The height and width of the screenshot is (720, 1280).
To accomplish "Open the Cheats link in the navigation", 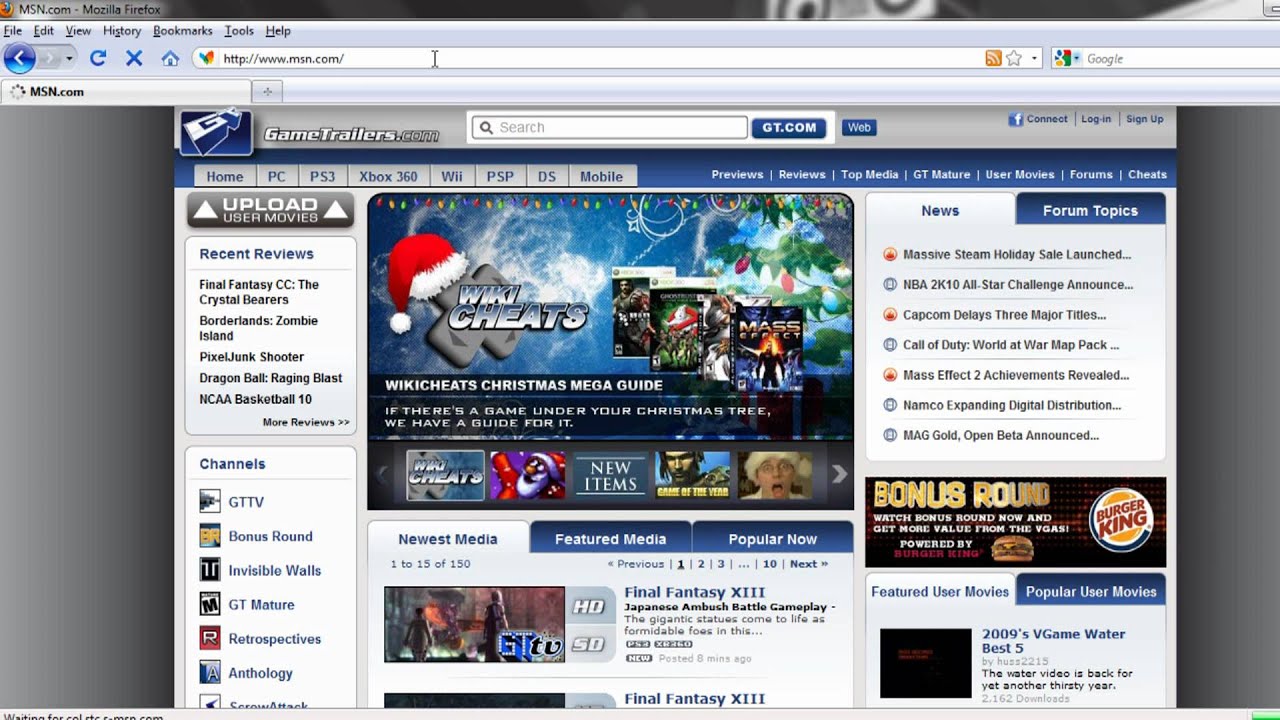I will tap(1147, 174).
